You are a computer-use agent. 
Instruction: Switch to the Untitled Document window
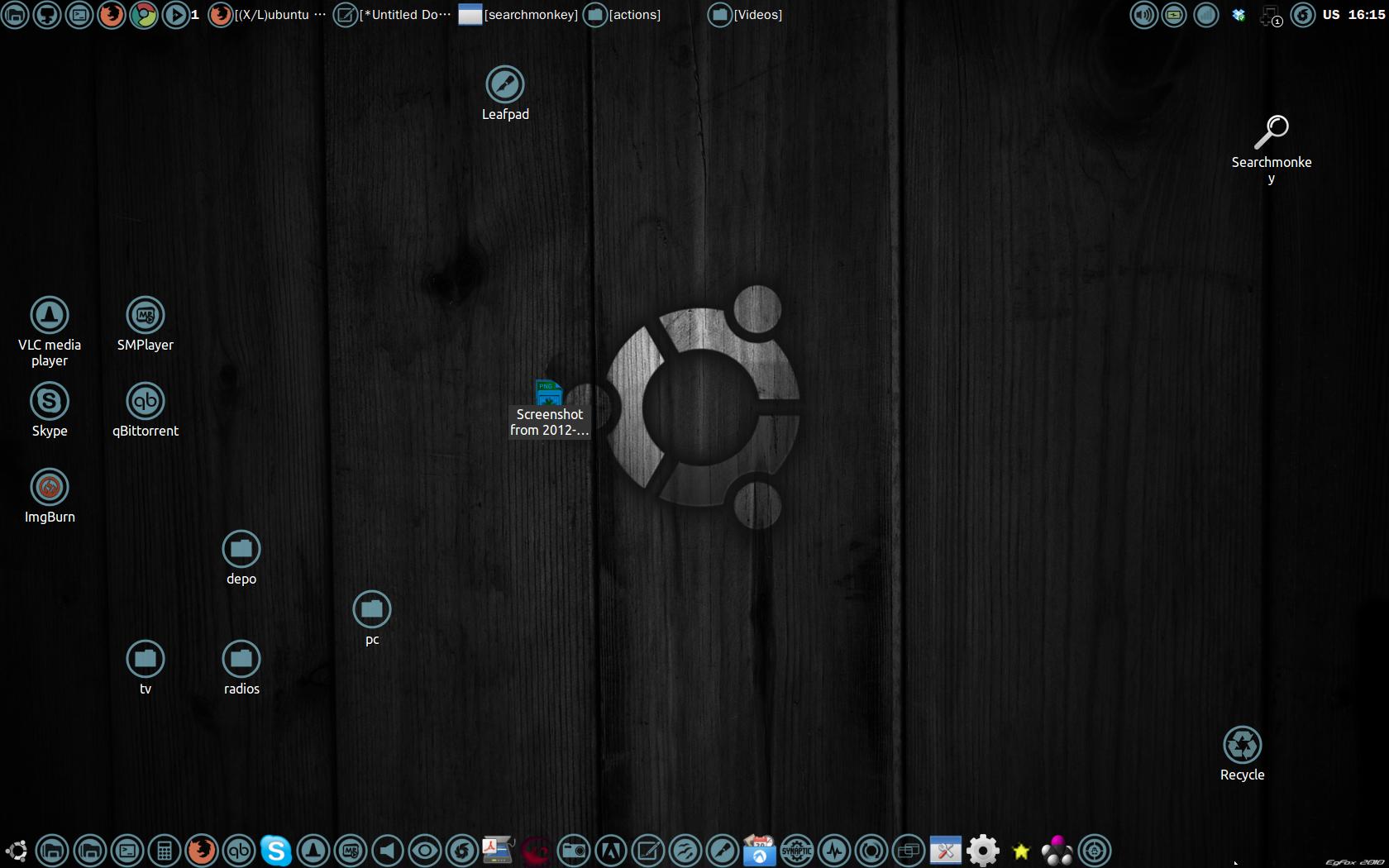tap(393, 15)
